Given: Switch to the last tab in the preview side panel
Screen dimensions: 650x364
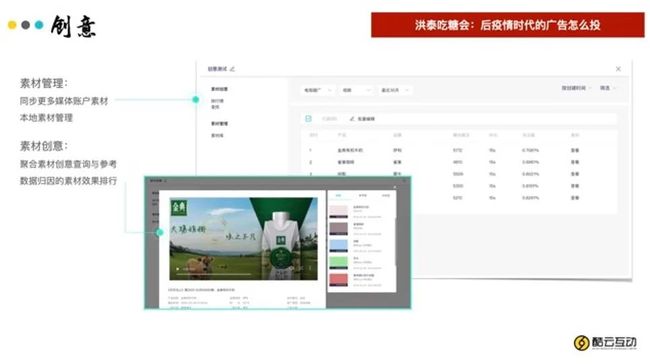Looking at the screenshot, I should (386, 195).
